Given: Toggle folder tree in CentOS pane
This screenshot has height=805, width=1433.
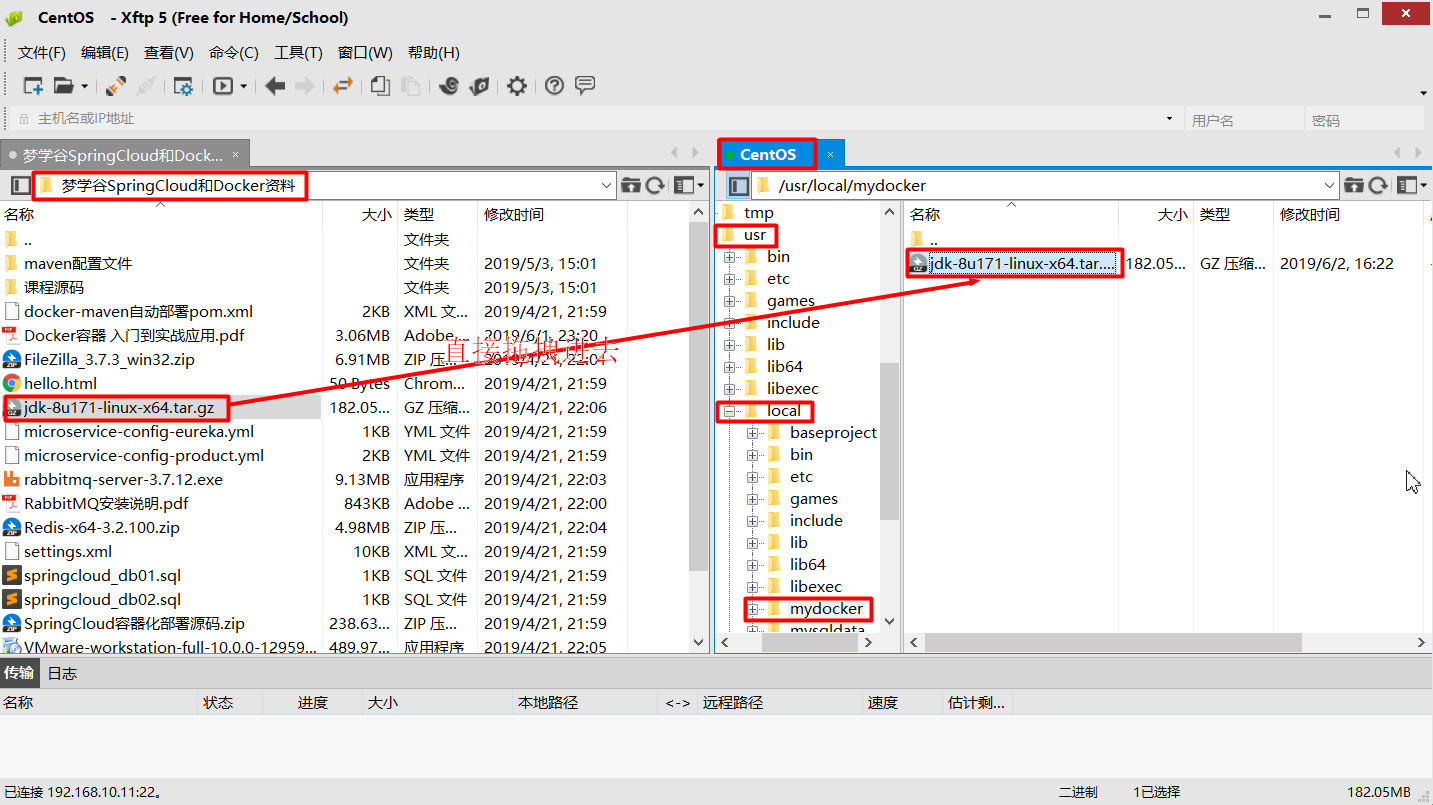Looking at the screenshot, I should click(x=739, y=185).
